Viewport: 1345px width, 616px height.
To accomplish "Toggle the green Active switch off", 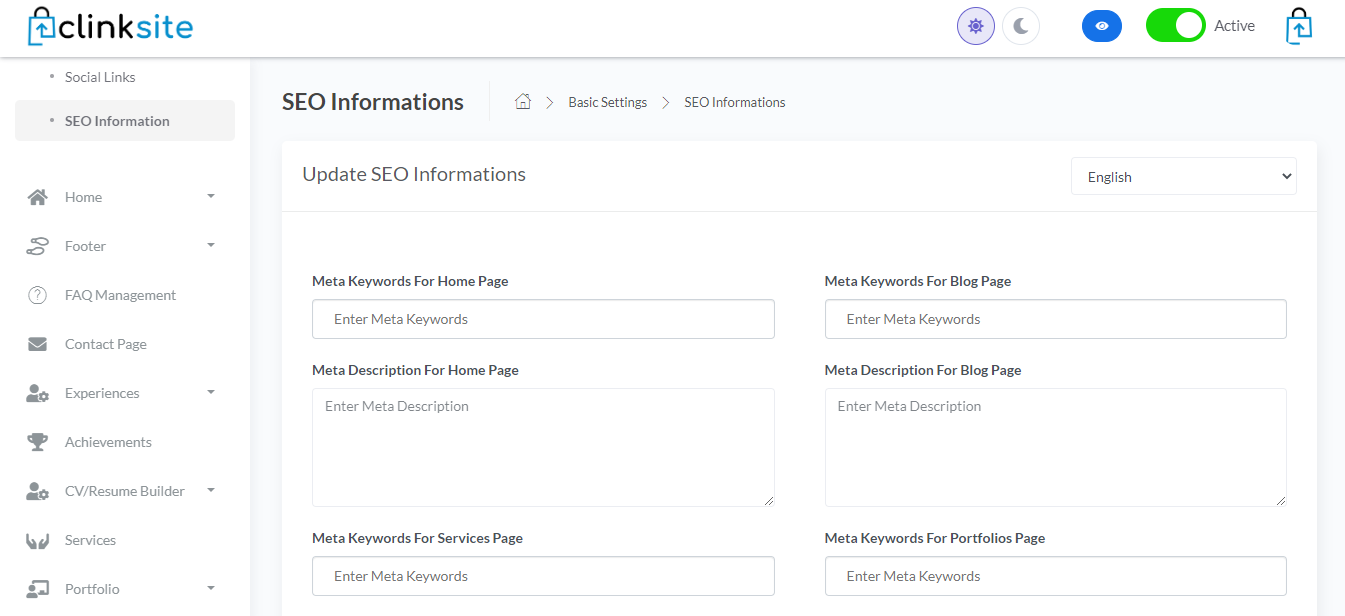I will [1175, 26].
